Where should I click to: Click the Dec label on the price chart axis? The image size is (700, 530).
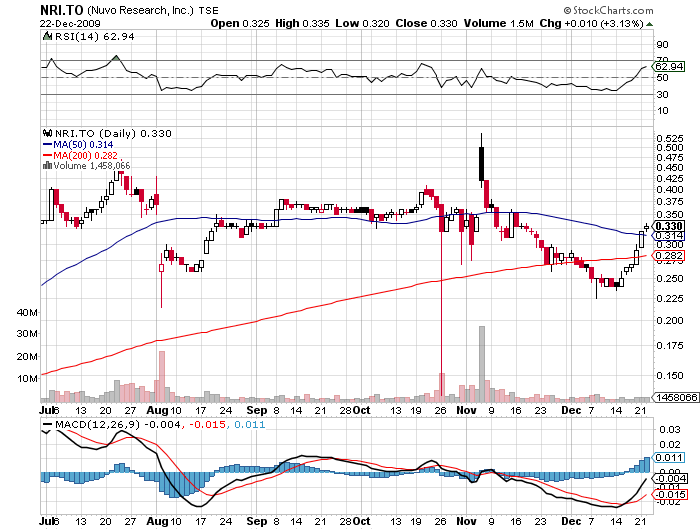point(571,410)
